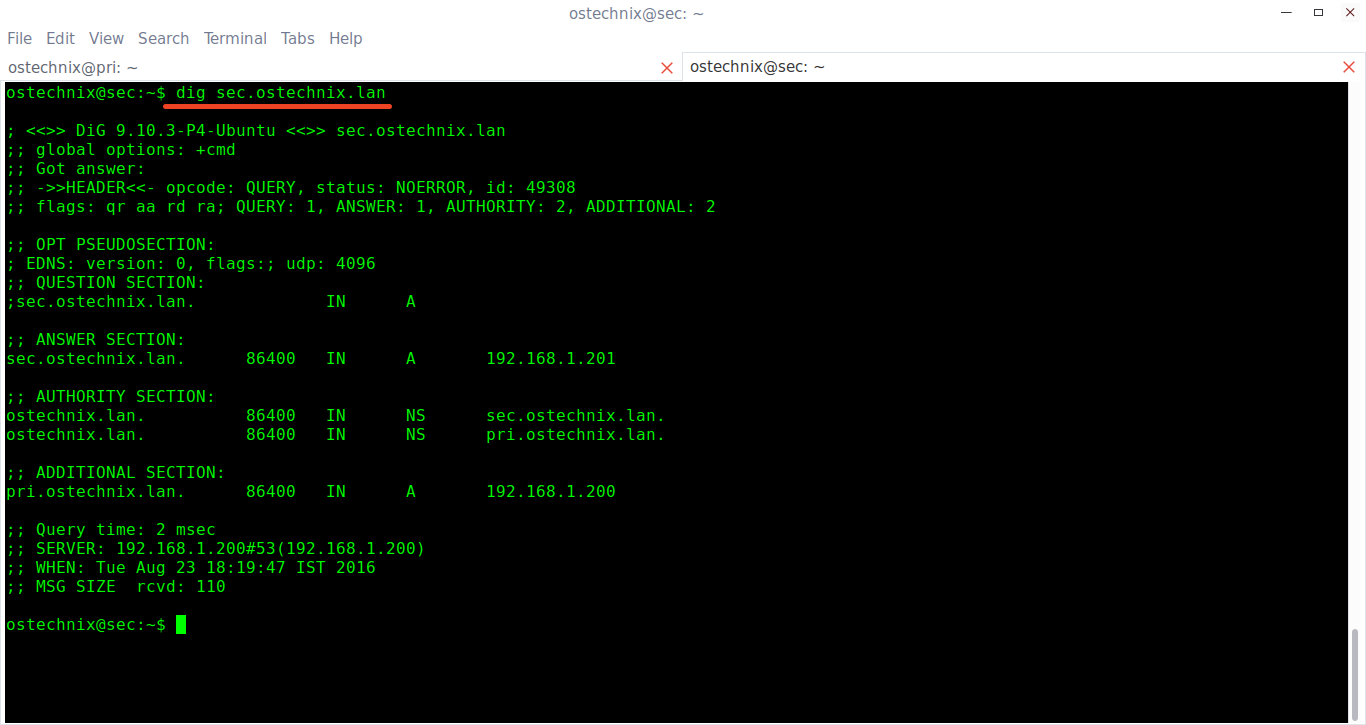1366x725 pixels.
Task: Click the underlined dig sec.ostechnix.lan command
Action: pos(280,93)
